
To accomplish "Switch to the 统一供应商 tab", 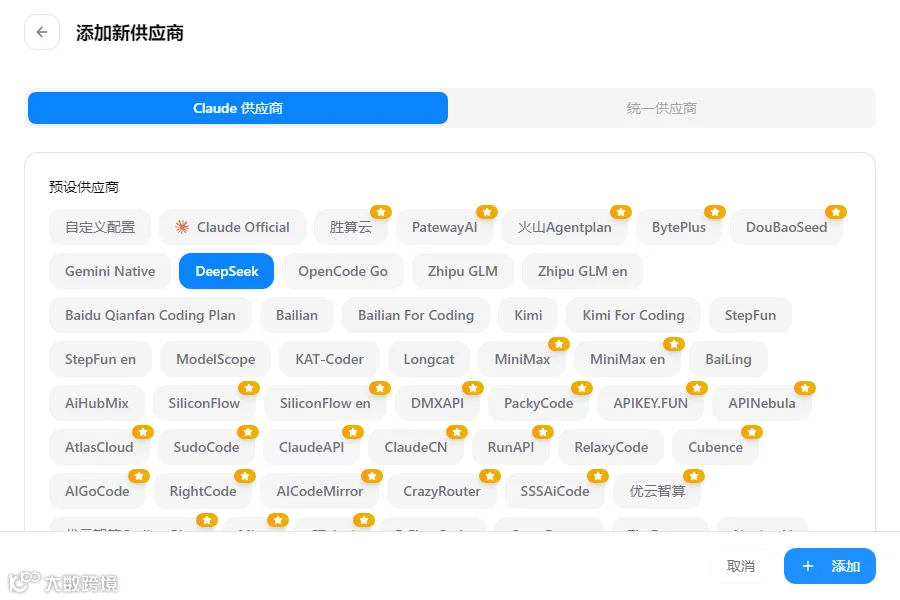I will coord(661,108).
